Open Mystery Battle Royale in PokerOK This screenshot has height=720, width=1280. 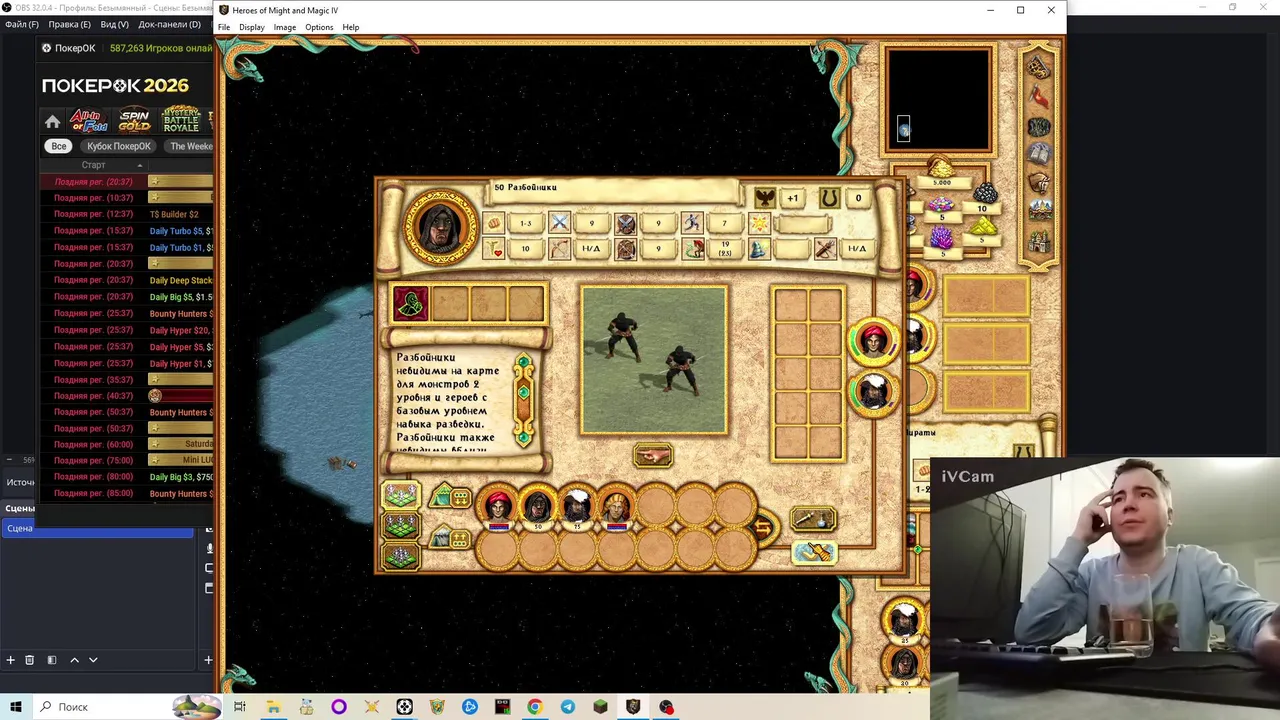(181, 120)
